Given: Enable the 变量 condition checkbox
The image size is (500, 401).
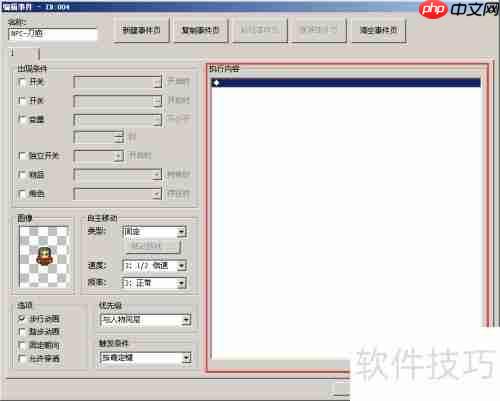Looking at the screenshot, I should (x=22, y=119).
